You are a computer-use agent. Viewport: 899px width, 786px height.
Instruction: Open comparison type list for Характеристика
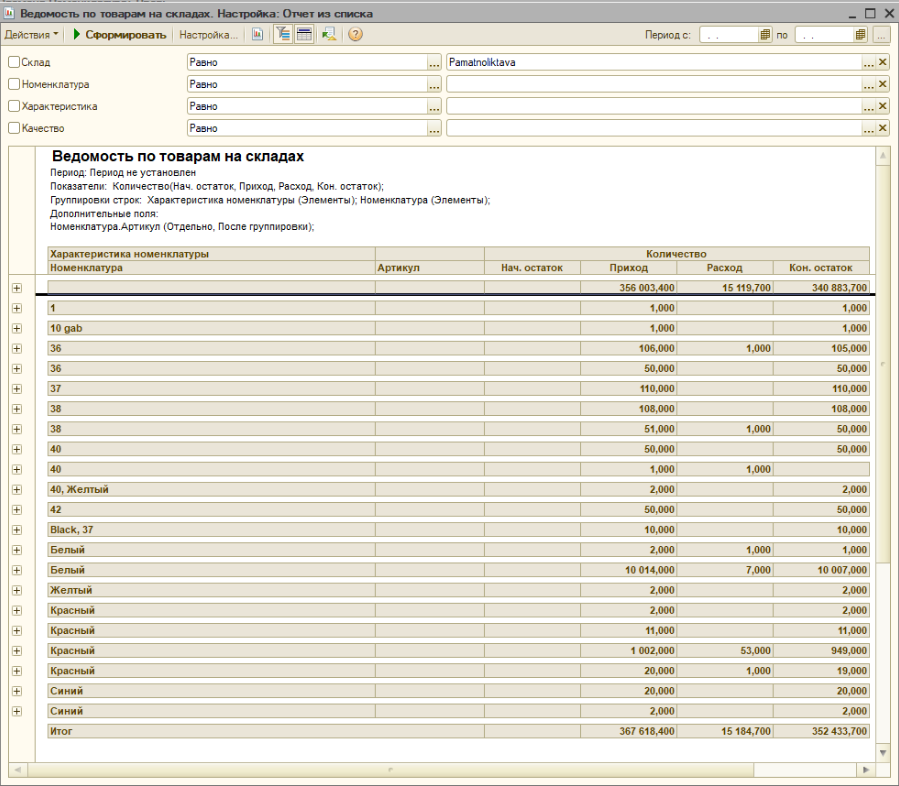click(435, 107)
